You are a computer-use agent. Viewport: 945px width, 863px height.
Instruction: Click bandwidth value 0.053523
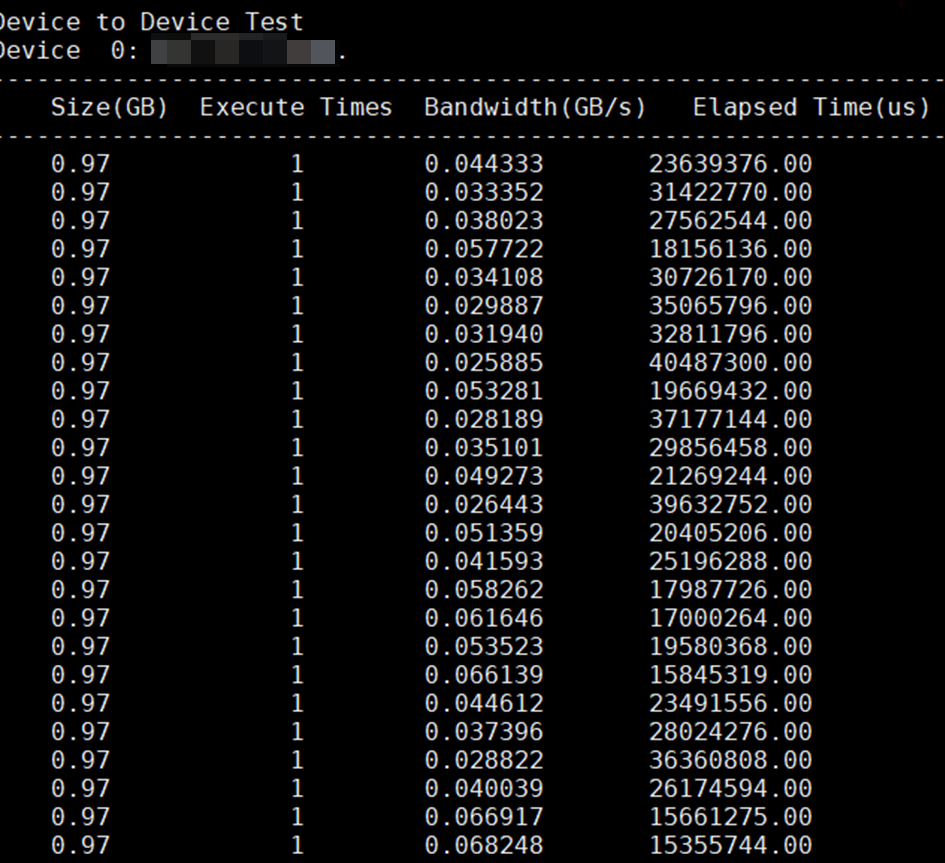tap(484, 647)
